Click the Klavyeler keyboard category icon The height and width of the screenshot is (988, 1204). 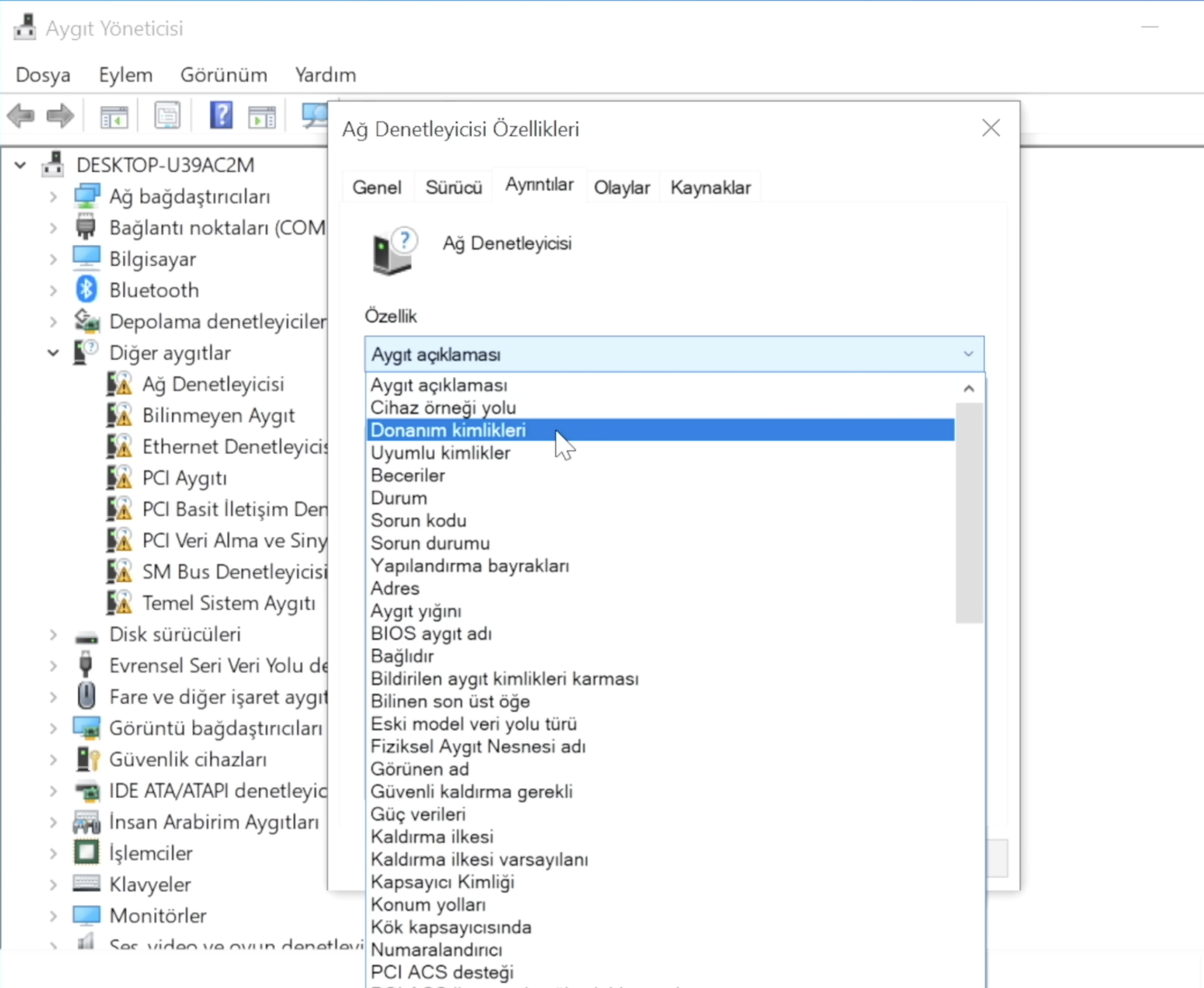(86, 884)
